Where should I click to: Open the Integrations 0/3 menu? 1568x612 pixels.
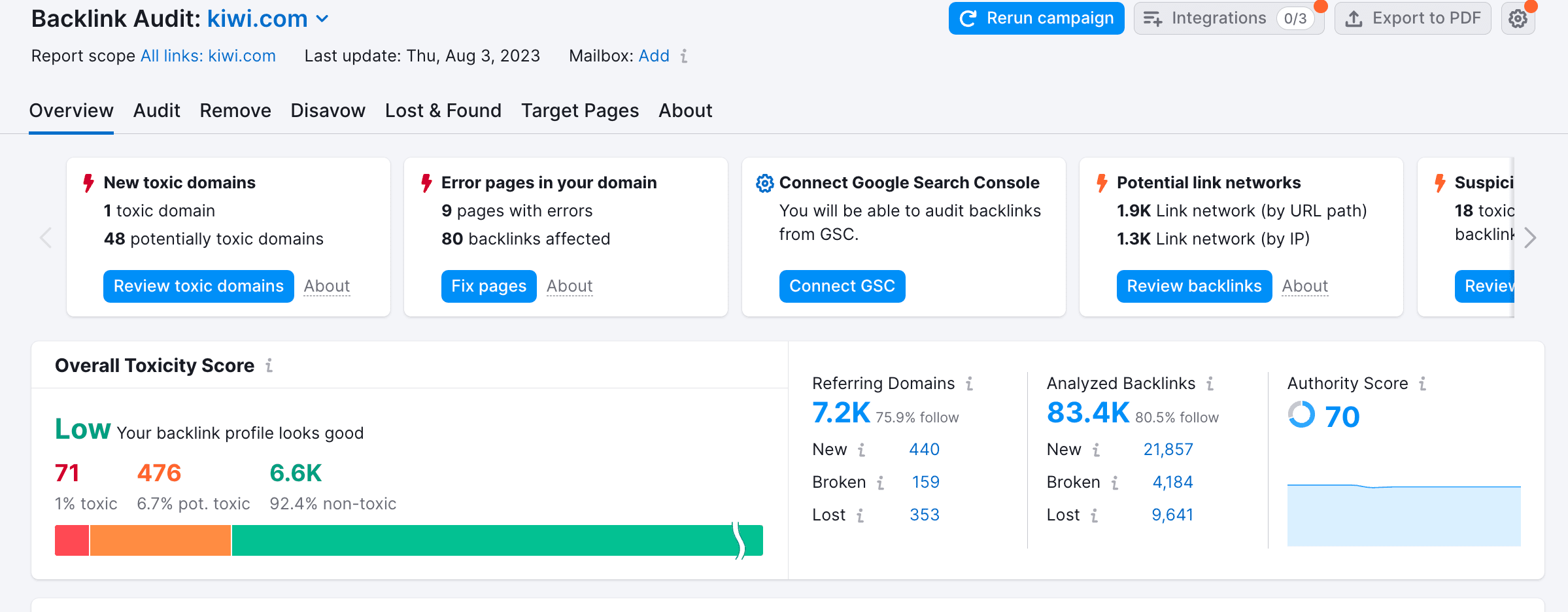point(1229,18)
